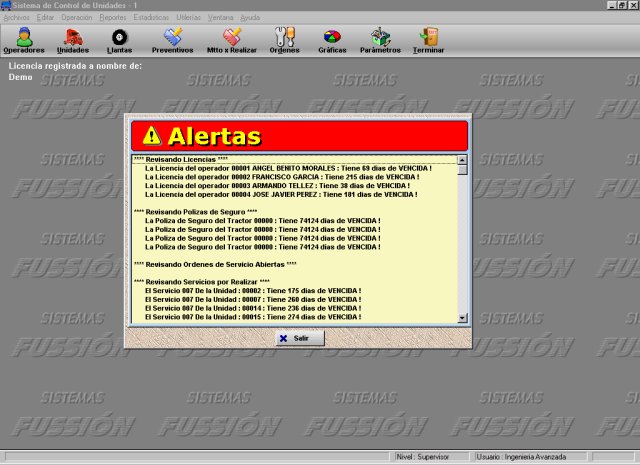Click the alerts list scroll-up arrow
This screenshot has width=640, height=465.
coord(462,160)
